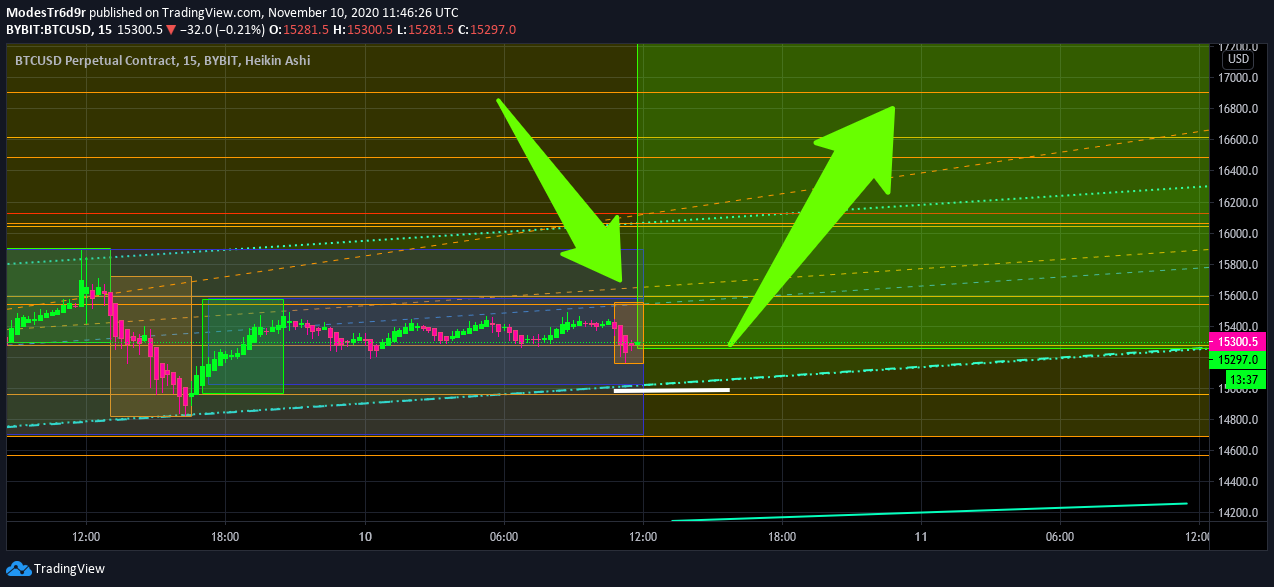This screenshot has width=1274, height=587.
Task: Click the high value H:15300.5
Action: 363,30
